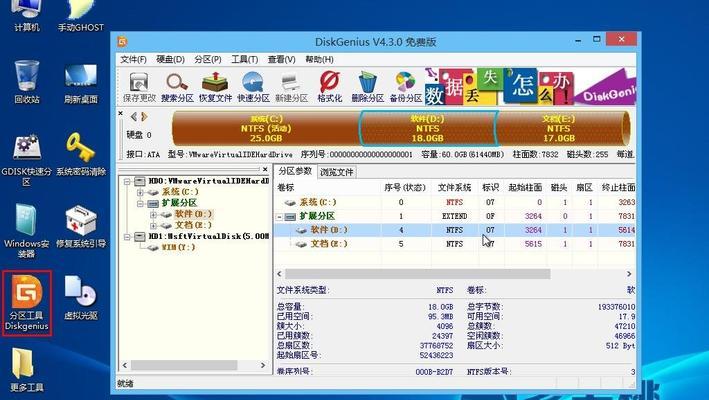
Task: Go to next disk with right arrow
Action: pyautogui.click(x=144, y=117)
